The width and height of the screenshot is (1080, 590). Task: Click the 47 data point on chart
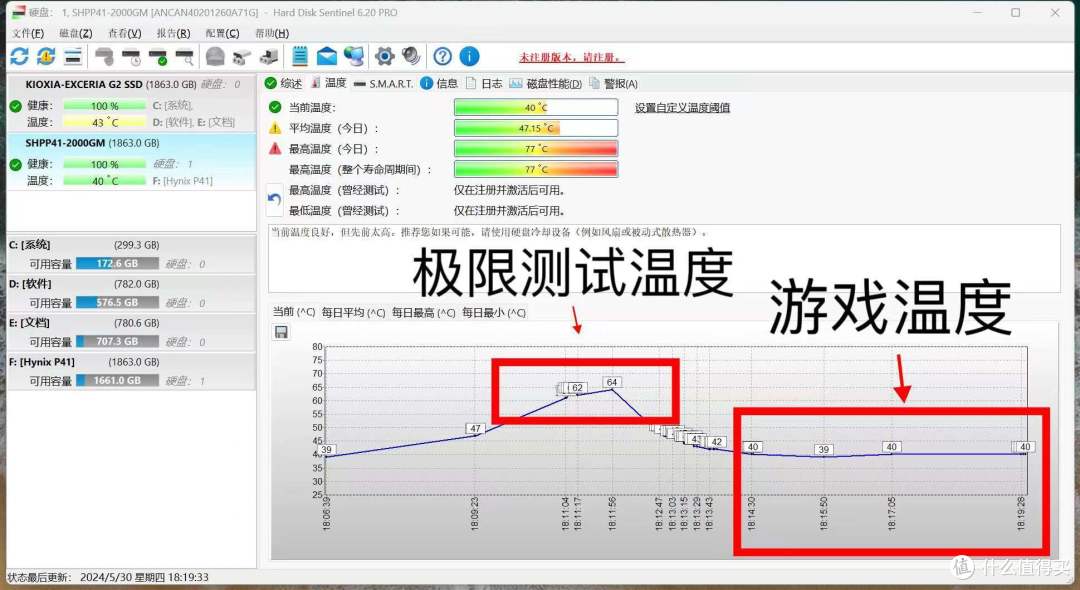point(475,428)
